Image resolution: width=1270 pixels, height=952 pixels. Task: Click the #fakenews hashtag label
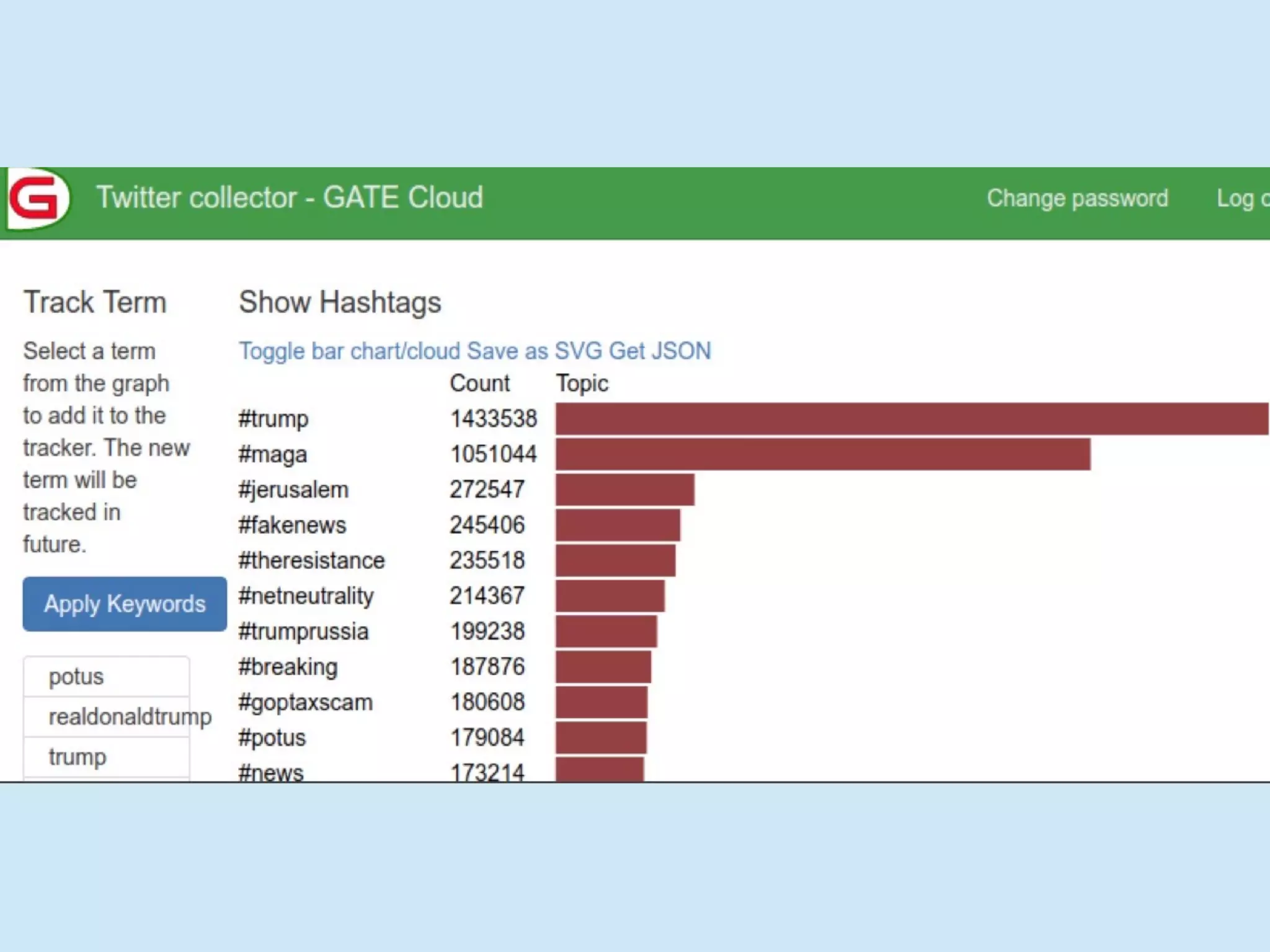[292, 525]
